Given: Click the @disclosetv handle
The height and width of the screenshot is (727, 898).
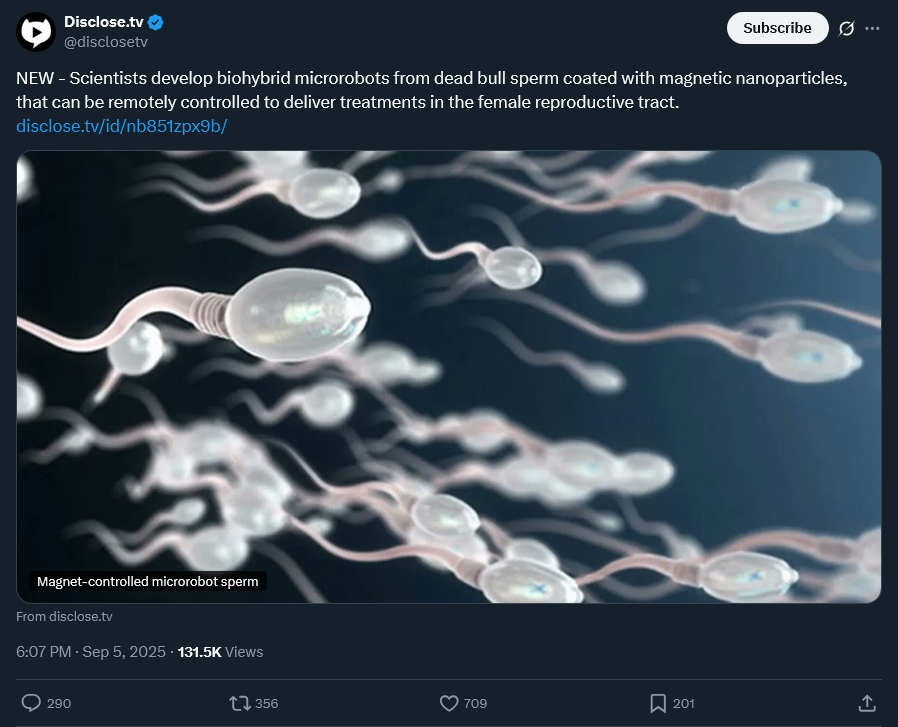Looking at the screenshot, I should (x=105, y=42).
